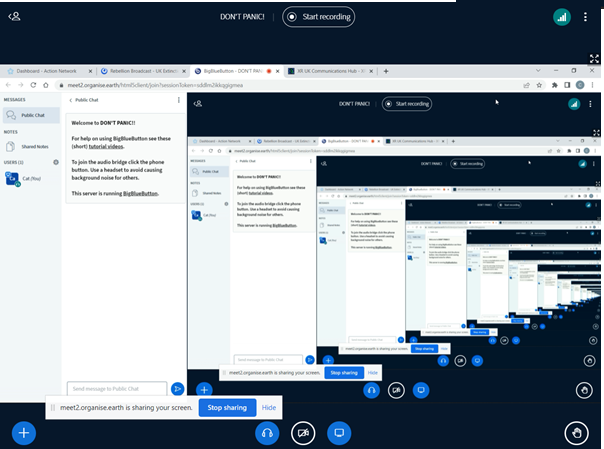The width and height of the screenshot is (604, 449).
Task: Open the outermost three-dot options menu
Action: [x=585, y=17]
